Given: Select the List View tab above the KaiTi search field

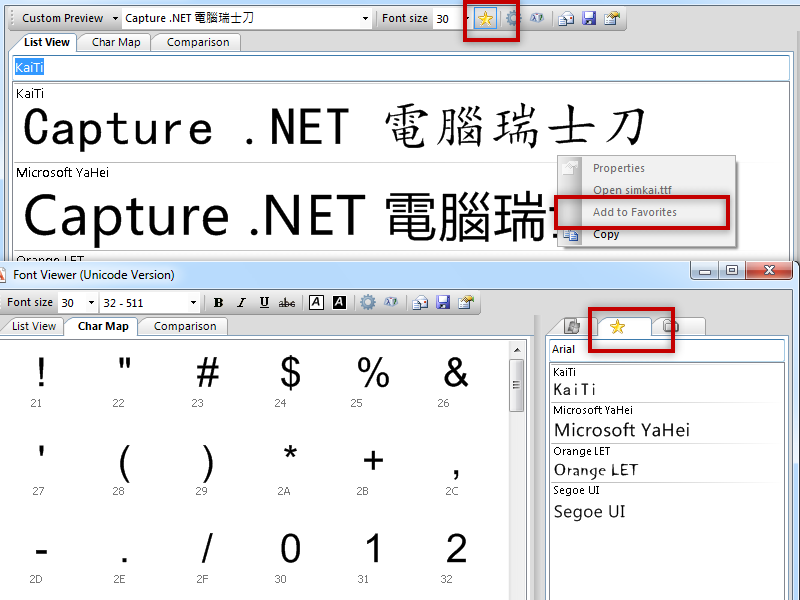Looking at the screenshot, I should 46,42.
